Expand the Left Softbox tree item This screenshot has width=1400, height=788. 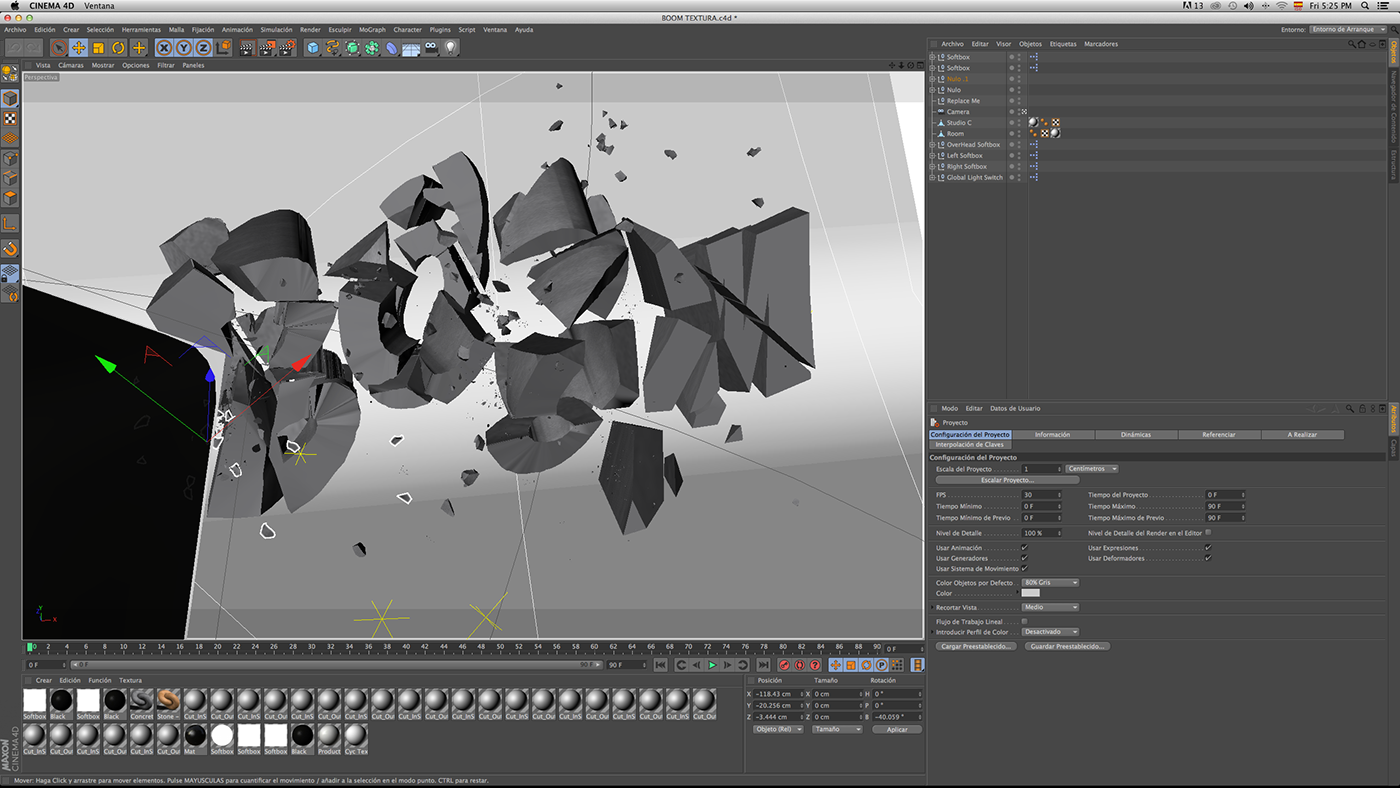coord(932,156)
